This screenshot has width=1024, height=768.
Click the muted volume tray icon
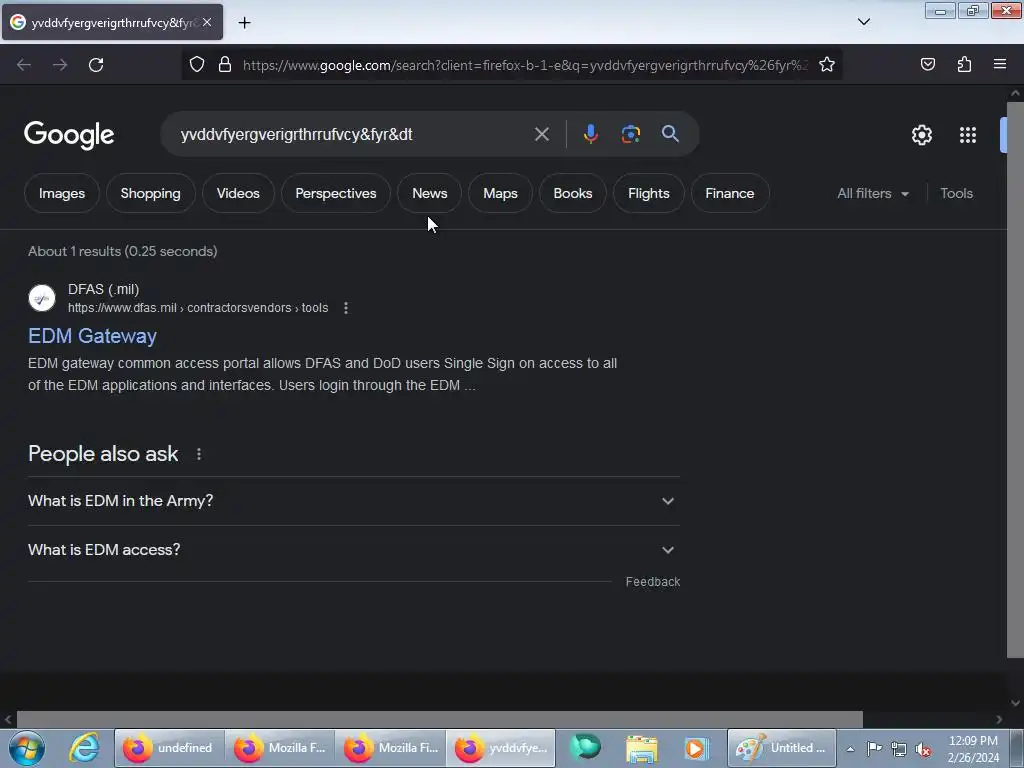click(x=923, y=749)
